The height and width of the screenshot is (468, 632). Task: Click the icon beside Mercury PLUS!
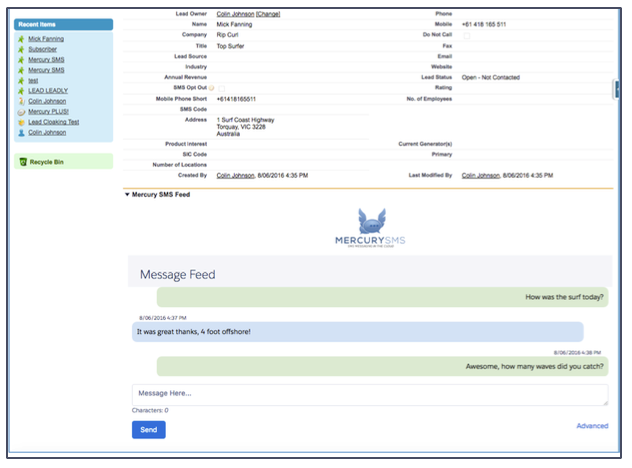pos(21,112)
